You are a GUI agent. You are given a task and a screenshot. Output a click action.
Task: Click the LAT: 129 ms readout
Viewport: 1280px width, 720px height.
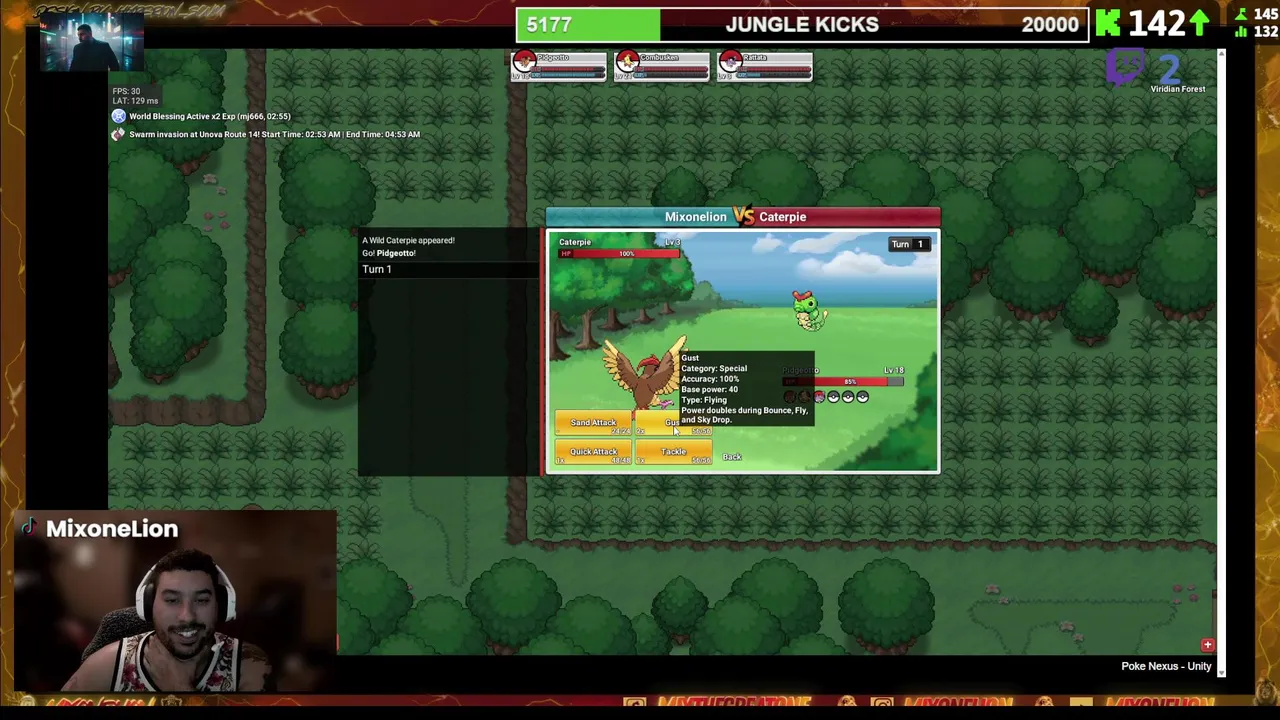pos(135,101)
